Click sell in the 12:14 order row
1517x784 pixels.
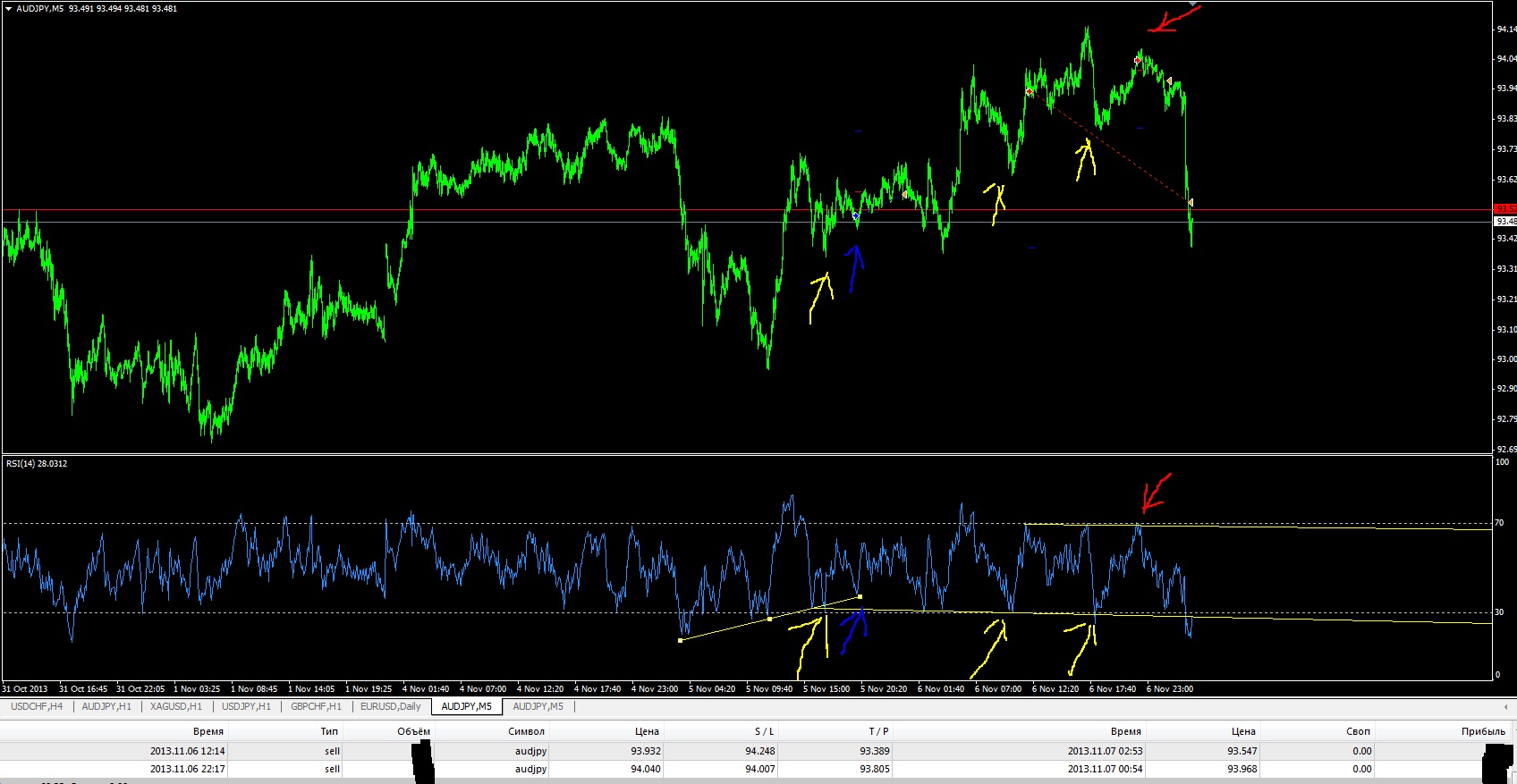333,751
